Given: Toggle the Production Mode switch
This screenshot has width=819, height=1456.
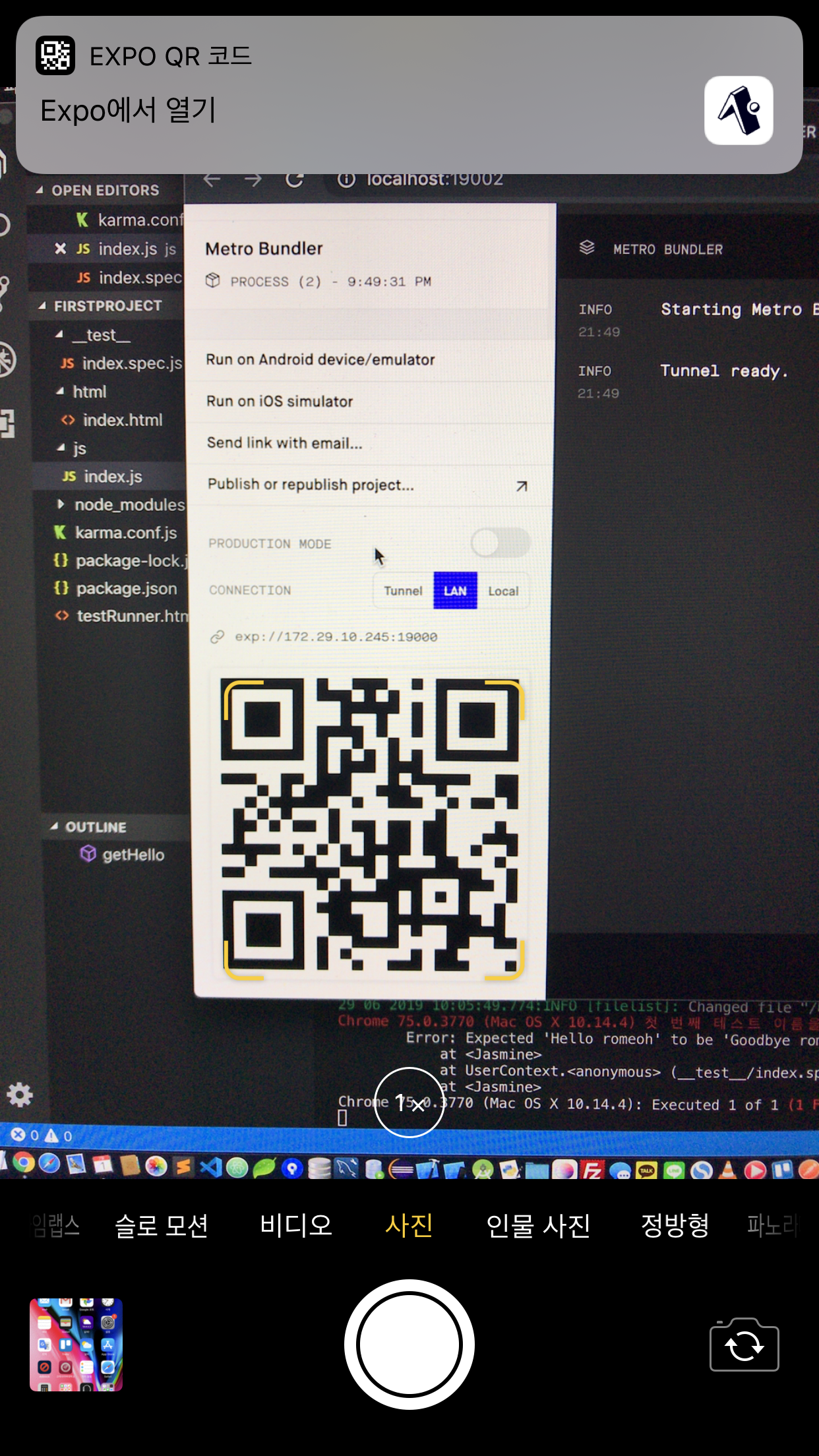Looking at the screenshot, I should click(x=501, y=543).
